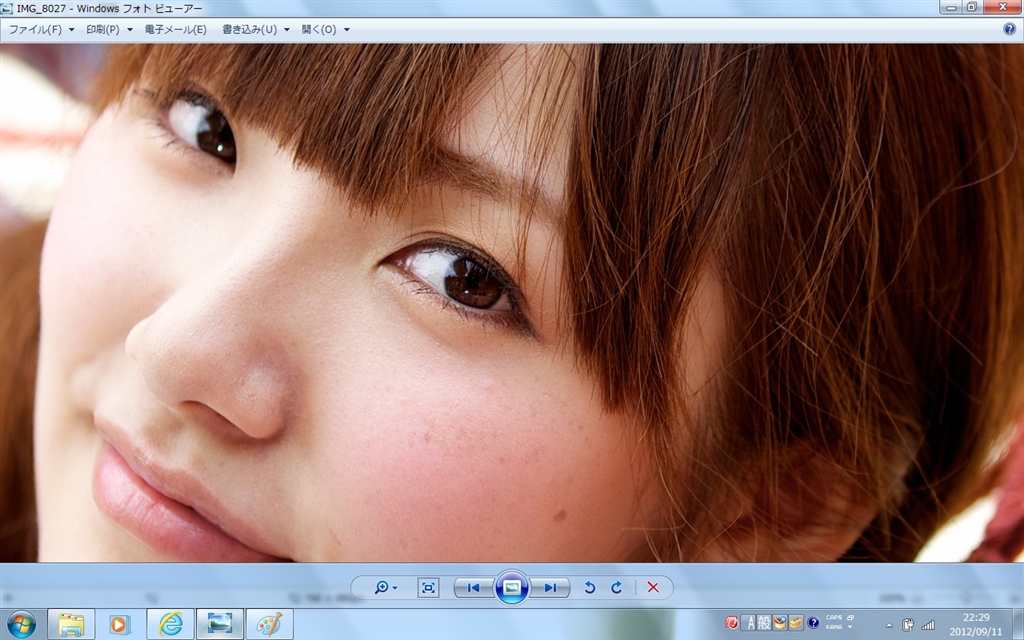Click the language bar help icon
This screenshot has width=1024, height=640.
point(813,623)
